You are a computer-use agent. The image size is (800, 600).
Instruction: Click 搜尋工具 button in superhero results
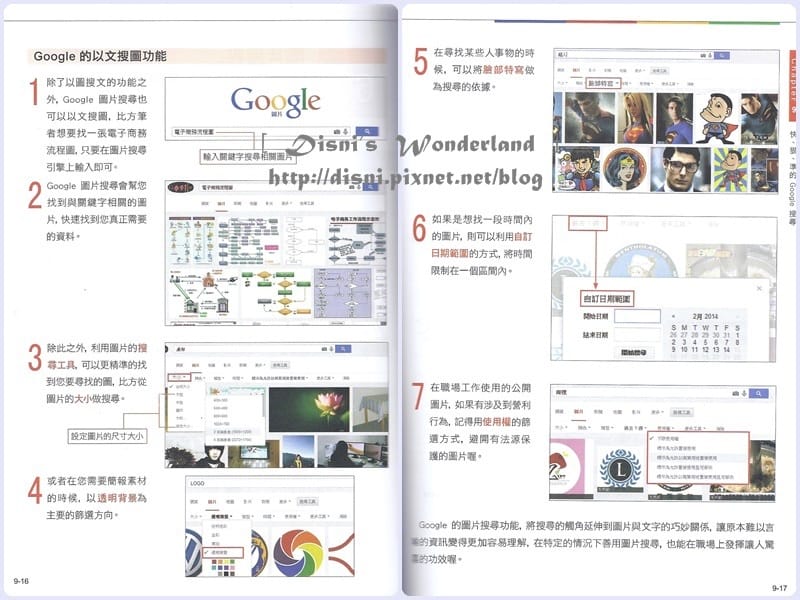click(x=660, y=71)
